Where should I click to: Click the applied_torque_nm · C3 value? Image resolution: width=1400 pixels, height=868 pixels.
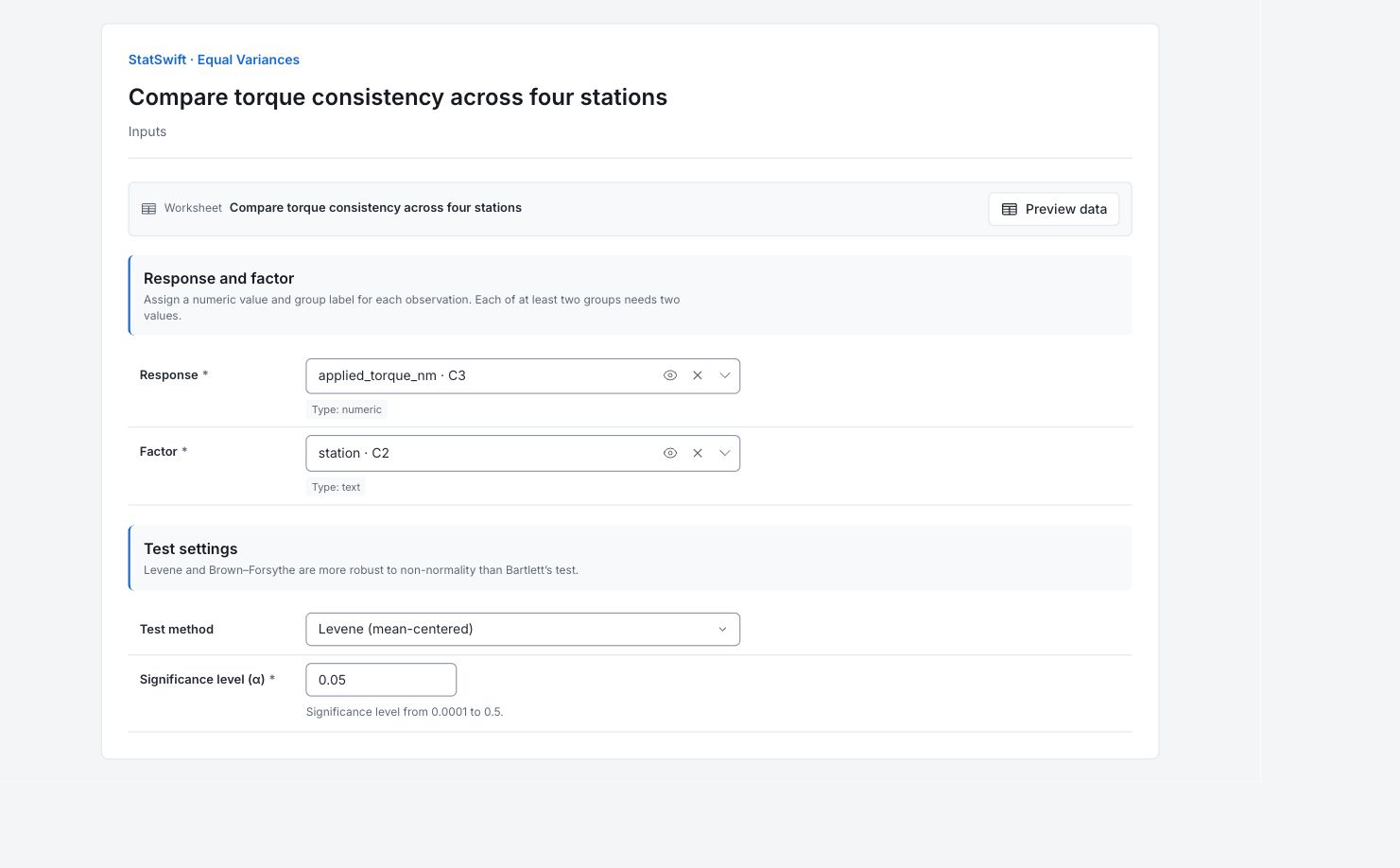pyautogui.click(x=392, y=375)
